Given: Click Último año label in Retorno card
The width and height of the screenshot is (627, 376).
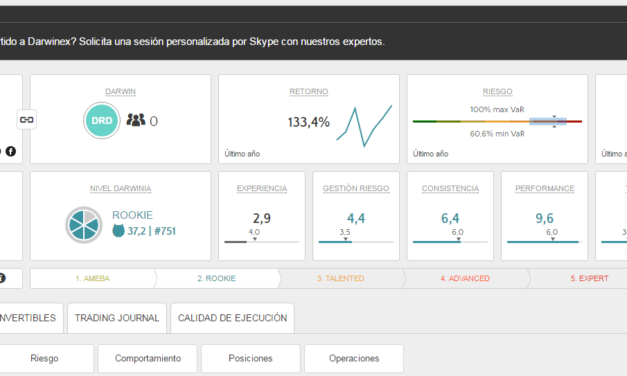Looking at the screenshot, I should [x=242, y=154].
